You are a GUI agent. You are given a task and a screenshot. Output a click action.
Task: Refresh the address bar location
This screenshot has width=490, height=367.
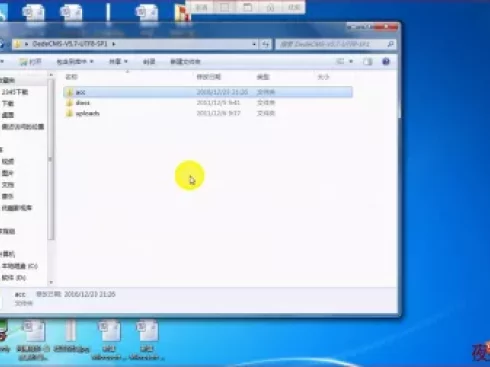[266, 44]
